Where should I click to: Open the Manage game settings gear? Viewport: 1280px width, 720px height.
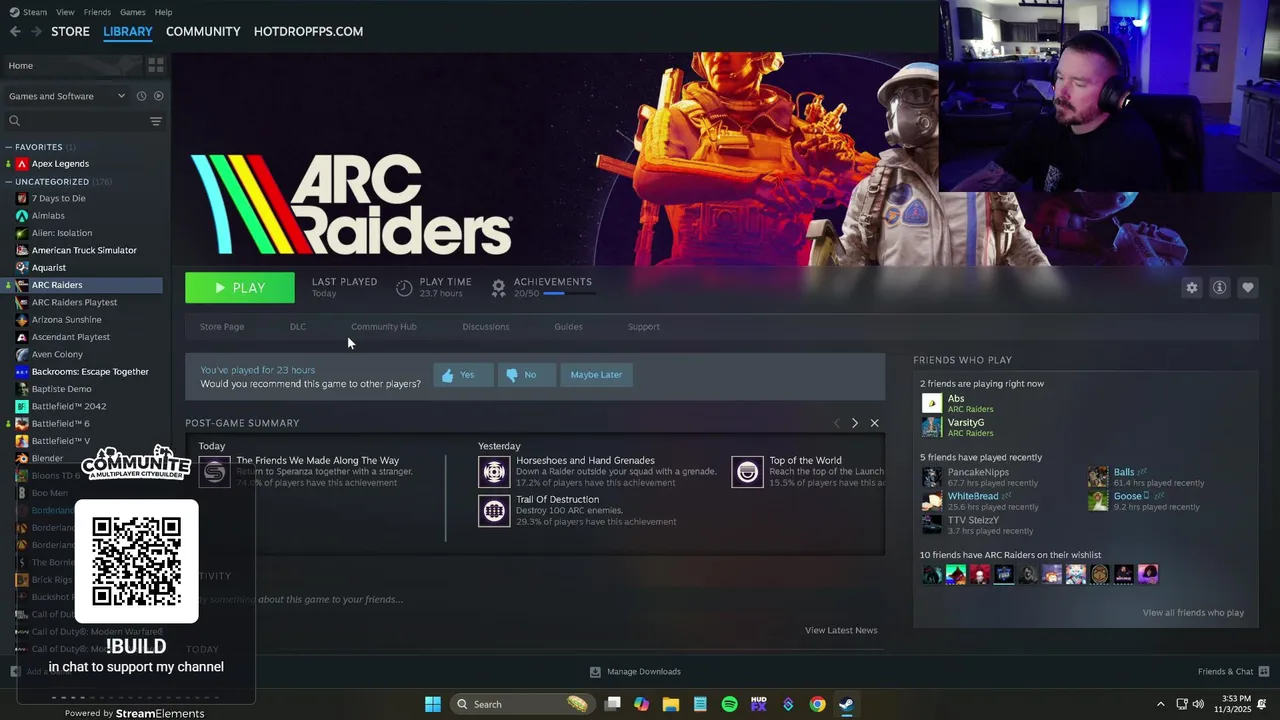point(1191,287)
